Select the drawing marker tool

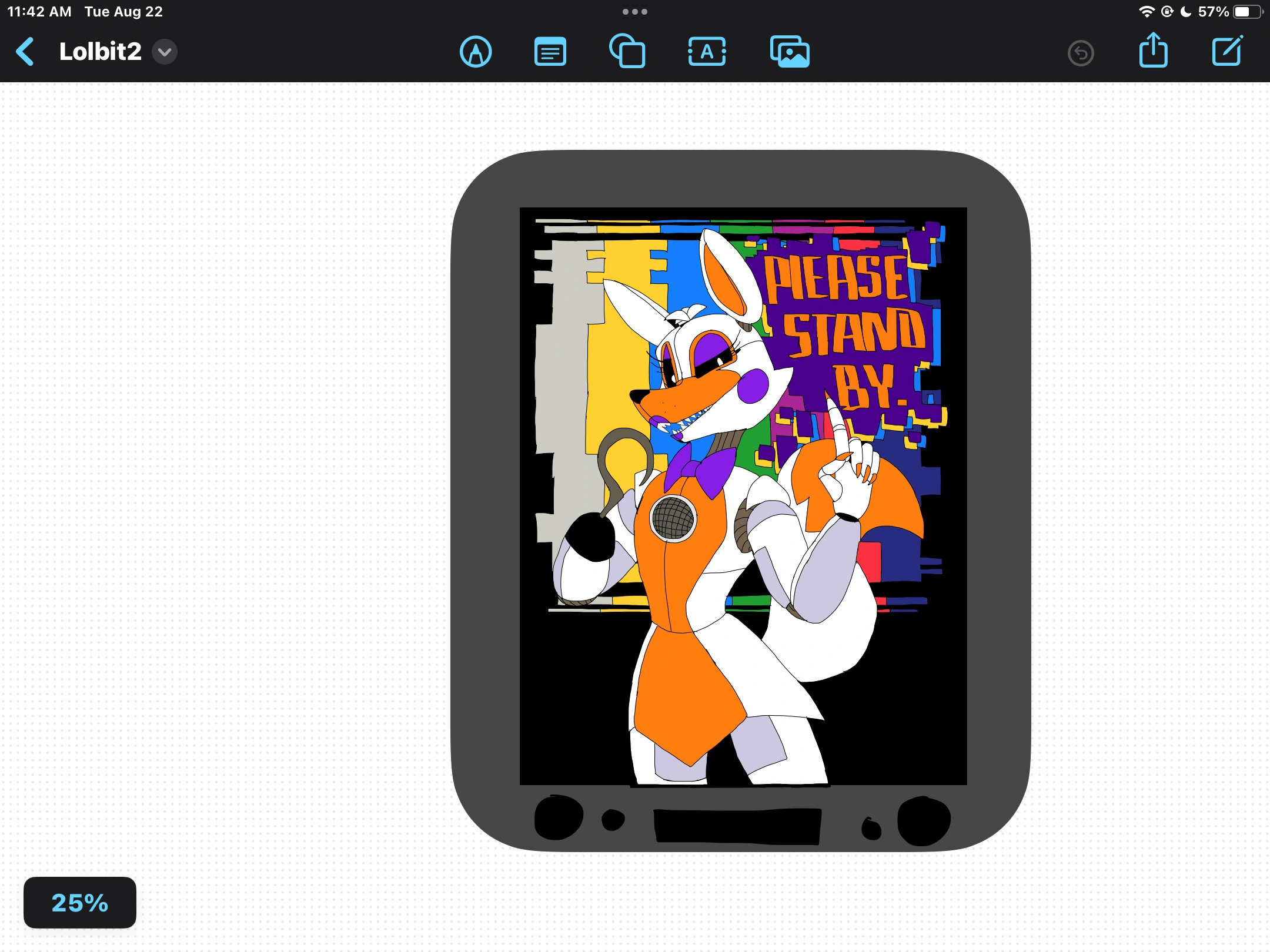(x=476, y=52)
